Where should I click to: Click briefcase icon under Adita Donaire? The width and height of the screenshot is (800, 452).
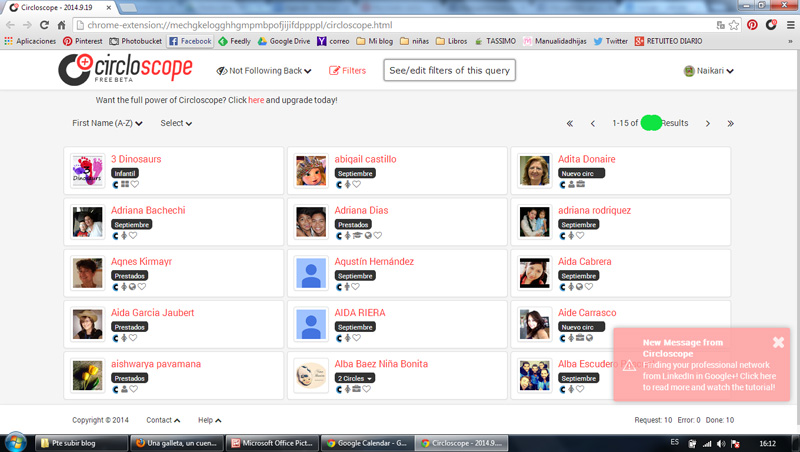click(581, 184)
